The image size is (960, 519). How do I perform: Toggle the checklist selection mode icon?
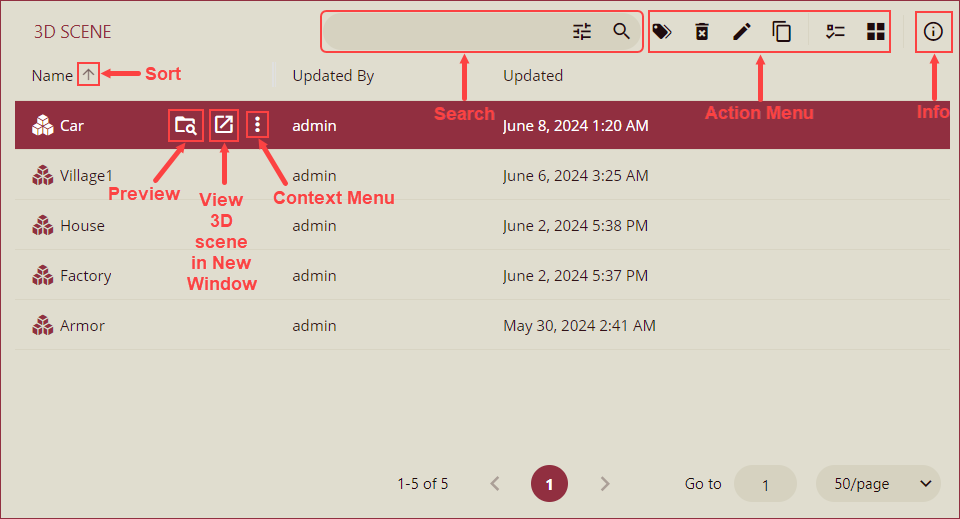(x=835, y=32)
